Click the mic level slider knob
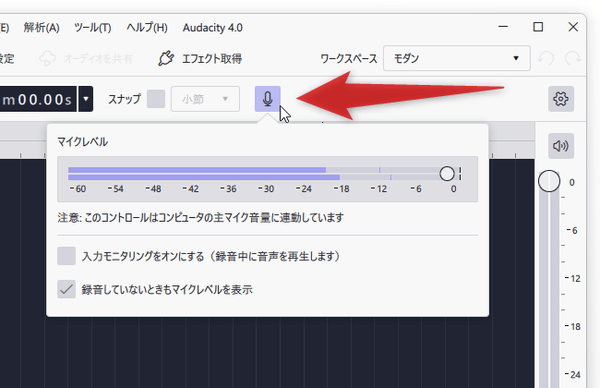 [x=447, y=174]
